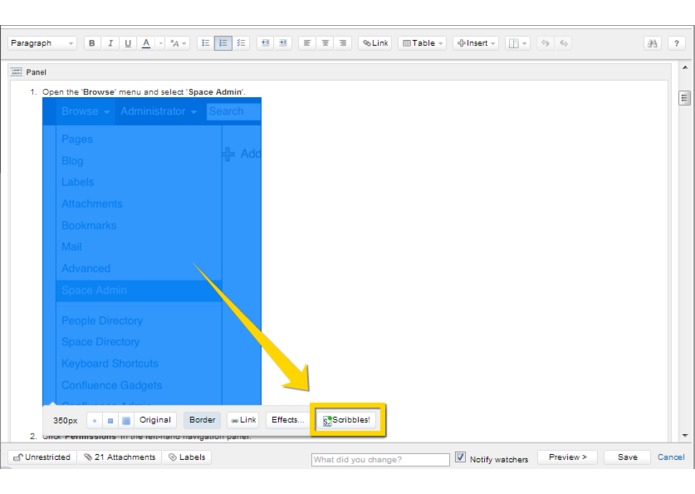
Task: Open find and replace binoculars
Action: pos(652,43)
